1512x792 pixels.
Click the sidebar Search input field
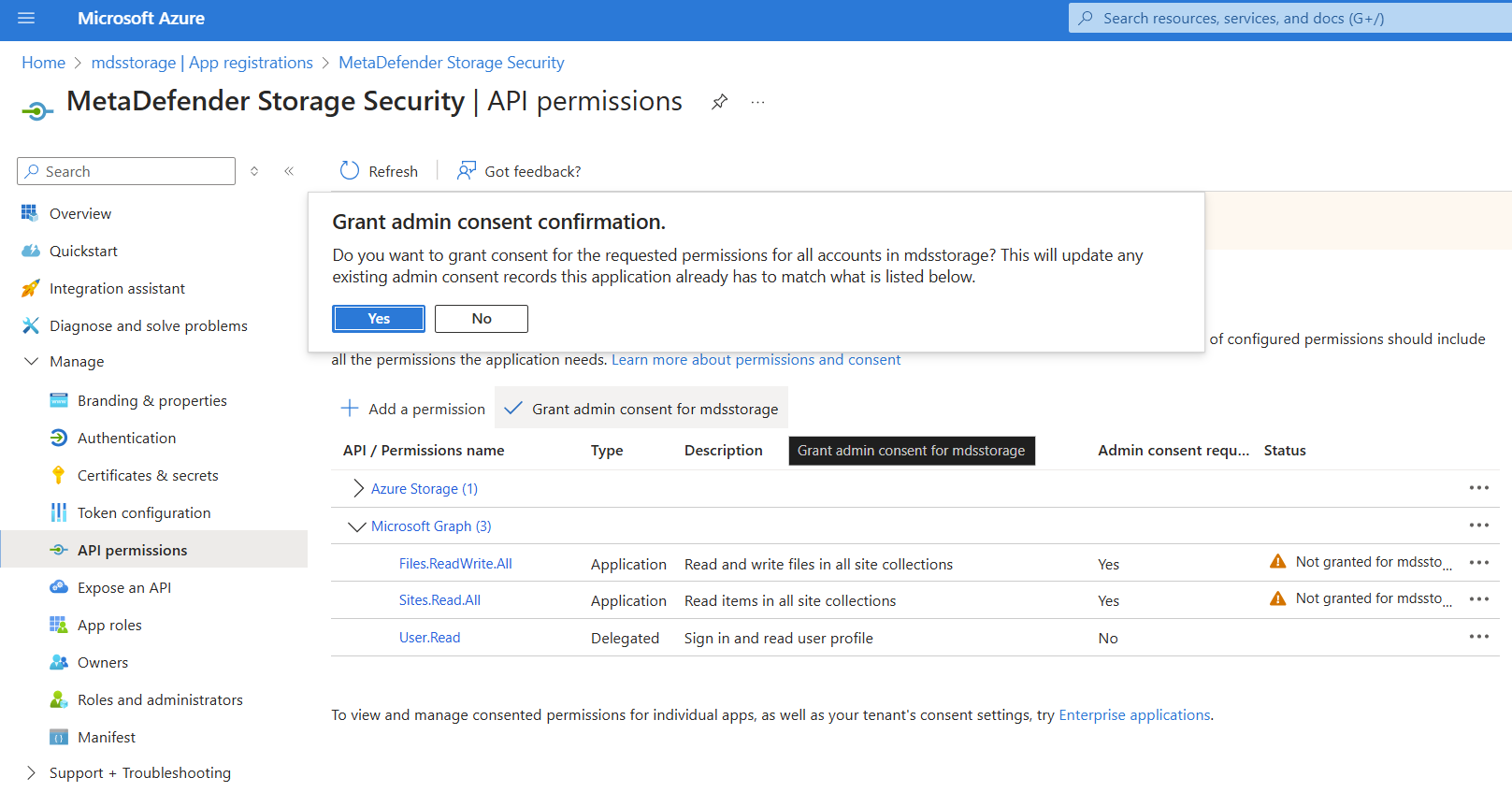[126, 171]
